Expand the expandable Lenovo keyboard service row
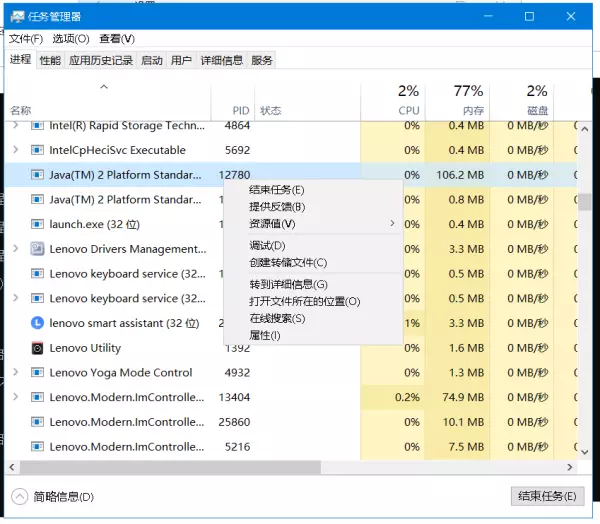This screenshot has width=600, height=524. 15,298
